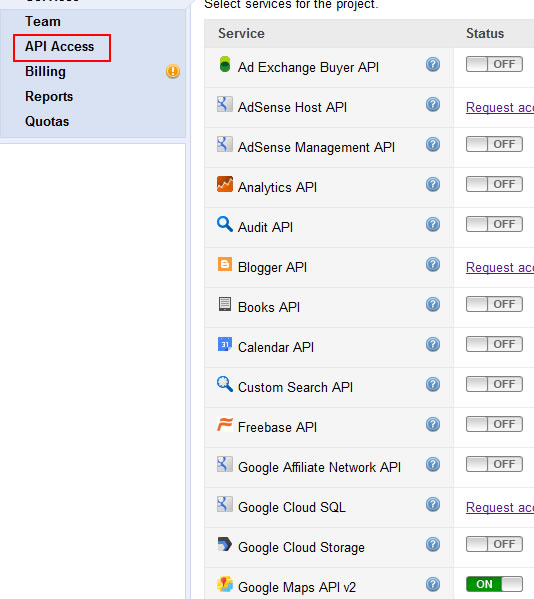The width and height of the screenshot is (534, 599).
Task: Open Google Maps API v2 help icon
Action: click(433, 584)
